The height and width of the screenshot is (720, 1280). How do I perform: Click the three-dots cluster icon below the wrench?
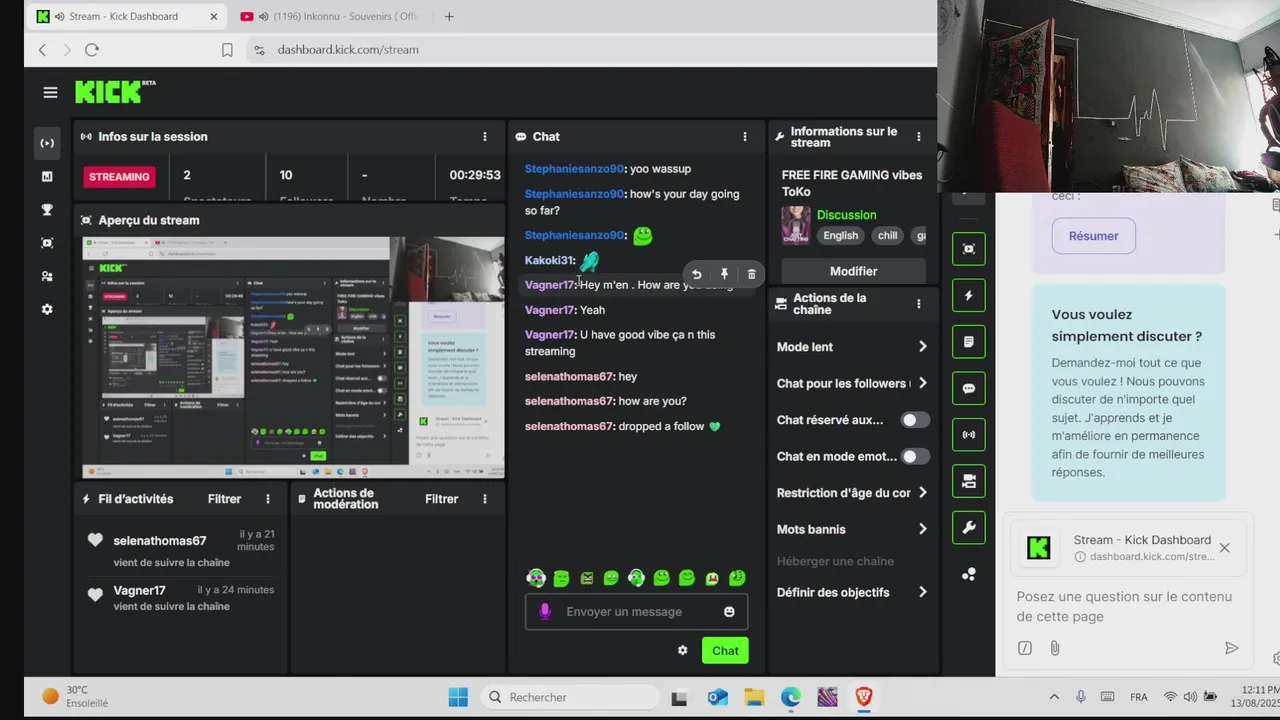pyautogui.click(x=969, y=574)
